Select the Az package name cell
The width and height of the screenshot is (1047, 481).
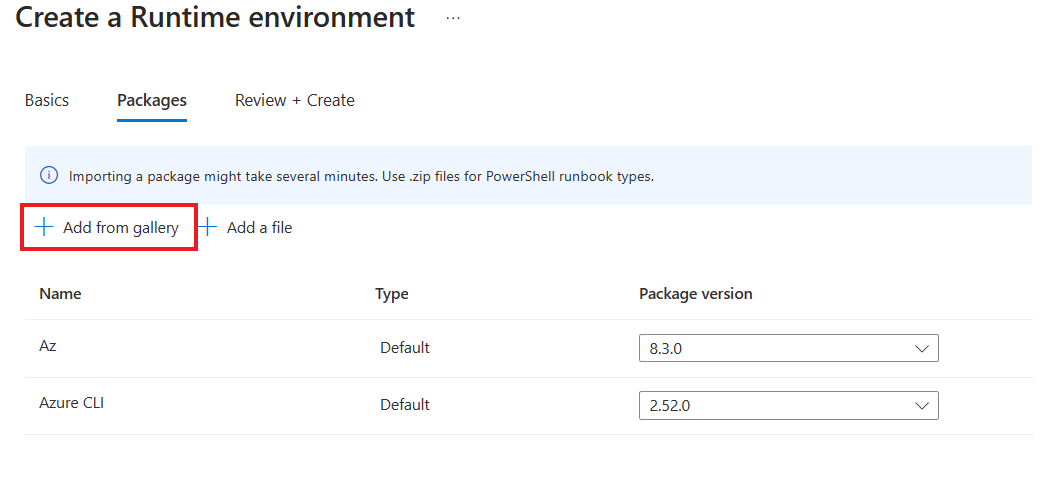point(48,347)
